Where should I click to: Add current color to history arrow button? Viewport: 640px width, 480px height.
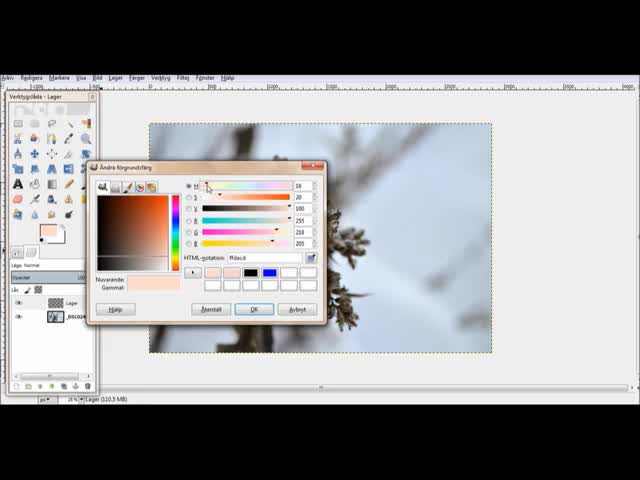(193, 273)
